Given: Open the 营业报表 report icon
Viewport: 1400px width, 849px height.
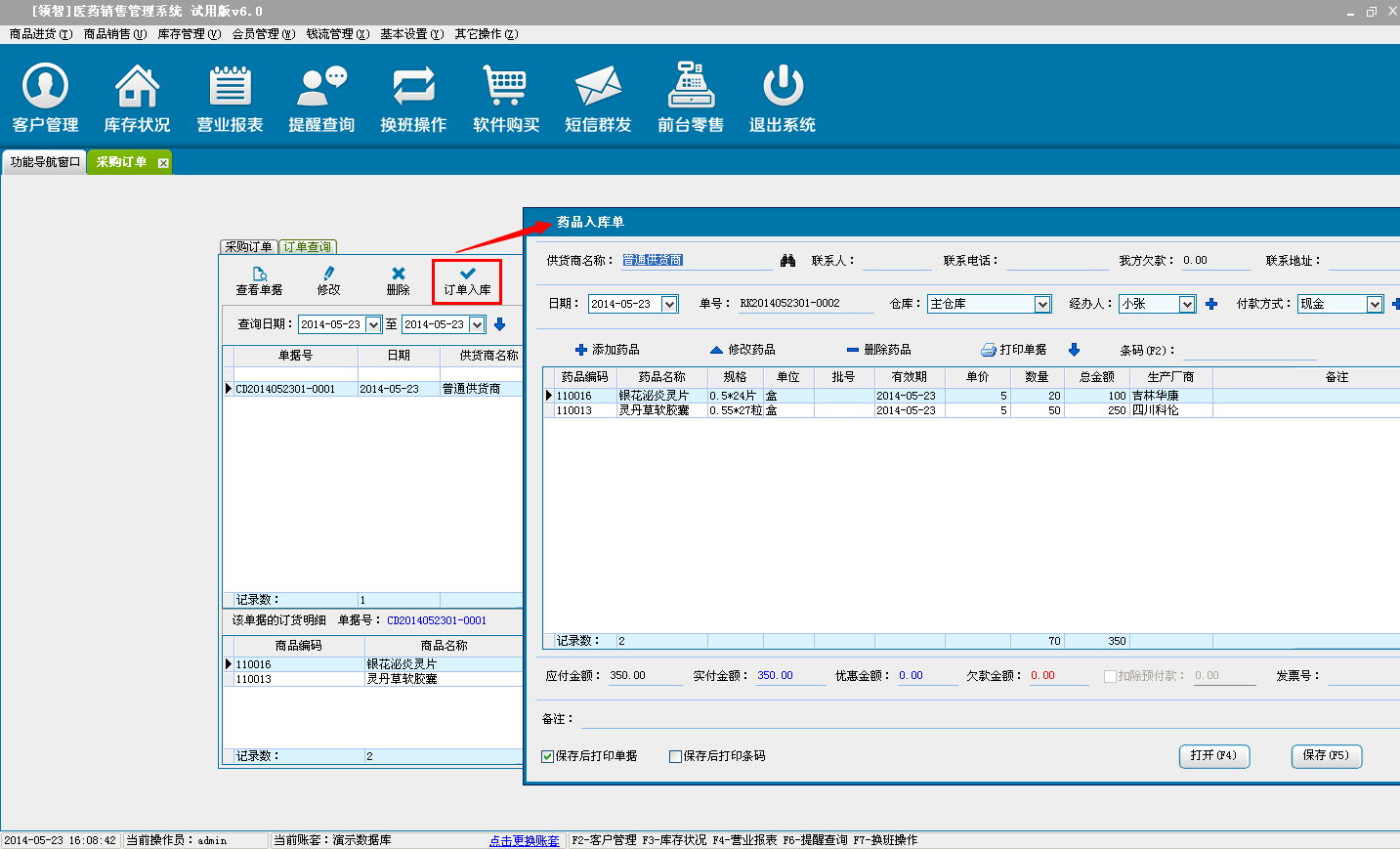Looking at the screenshot, I should pos(230,87).
